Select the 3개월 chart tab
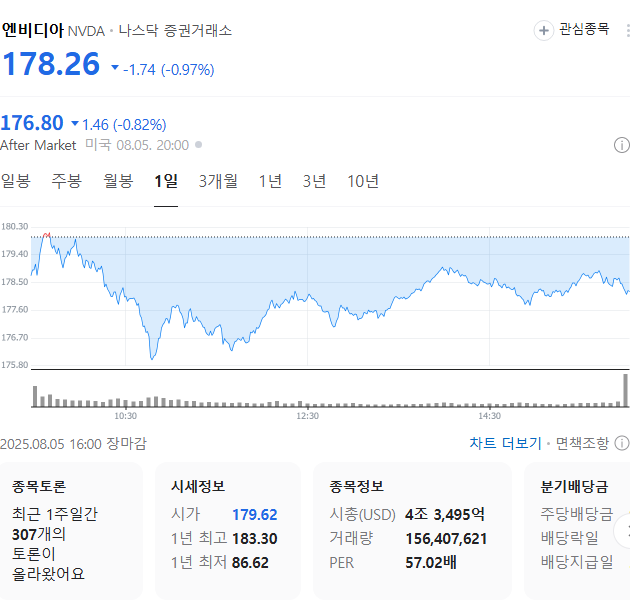Viewport: 630px width, 600px height. pyautogui.click(x=218, y=181)
